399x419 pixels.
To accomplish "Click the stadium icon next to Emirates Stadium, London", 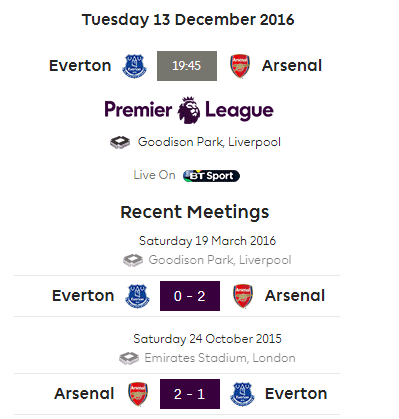I will [x=129, y=358].
